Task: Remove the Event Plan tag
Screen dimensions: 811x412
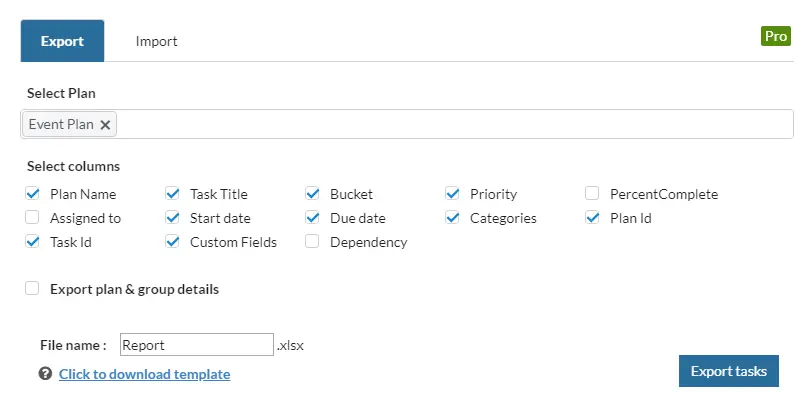Action: click(x=106, y=125)
